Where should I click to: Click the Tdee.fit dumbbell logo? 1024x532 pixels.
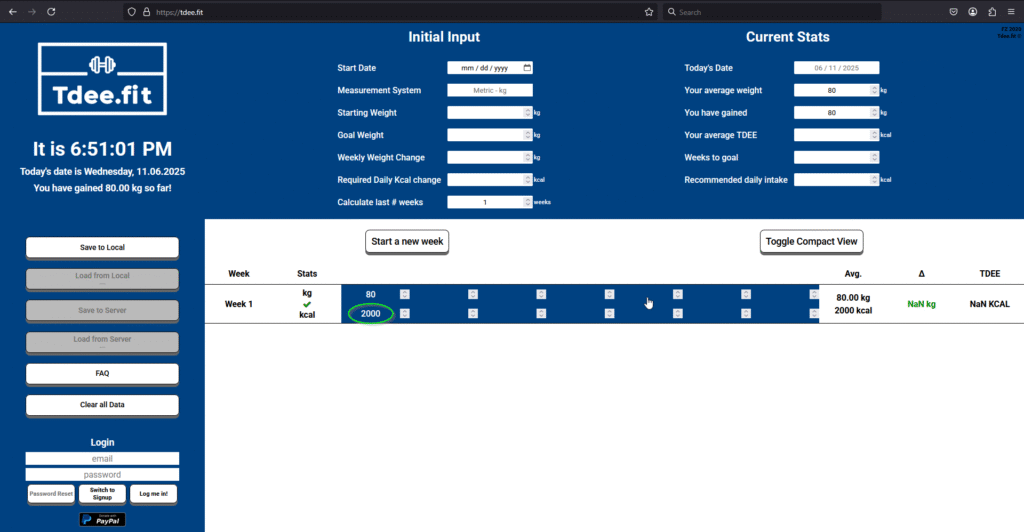[102, 79]
